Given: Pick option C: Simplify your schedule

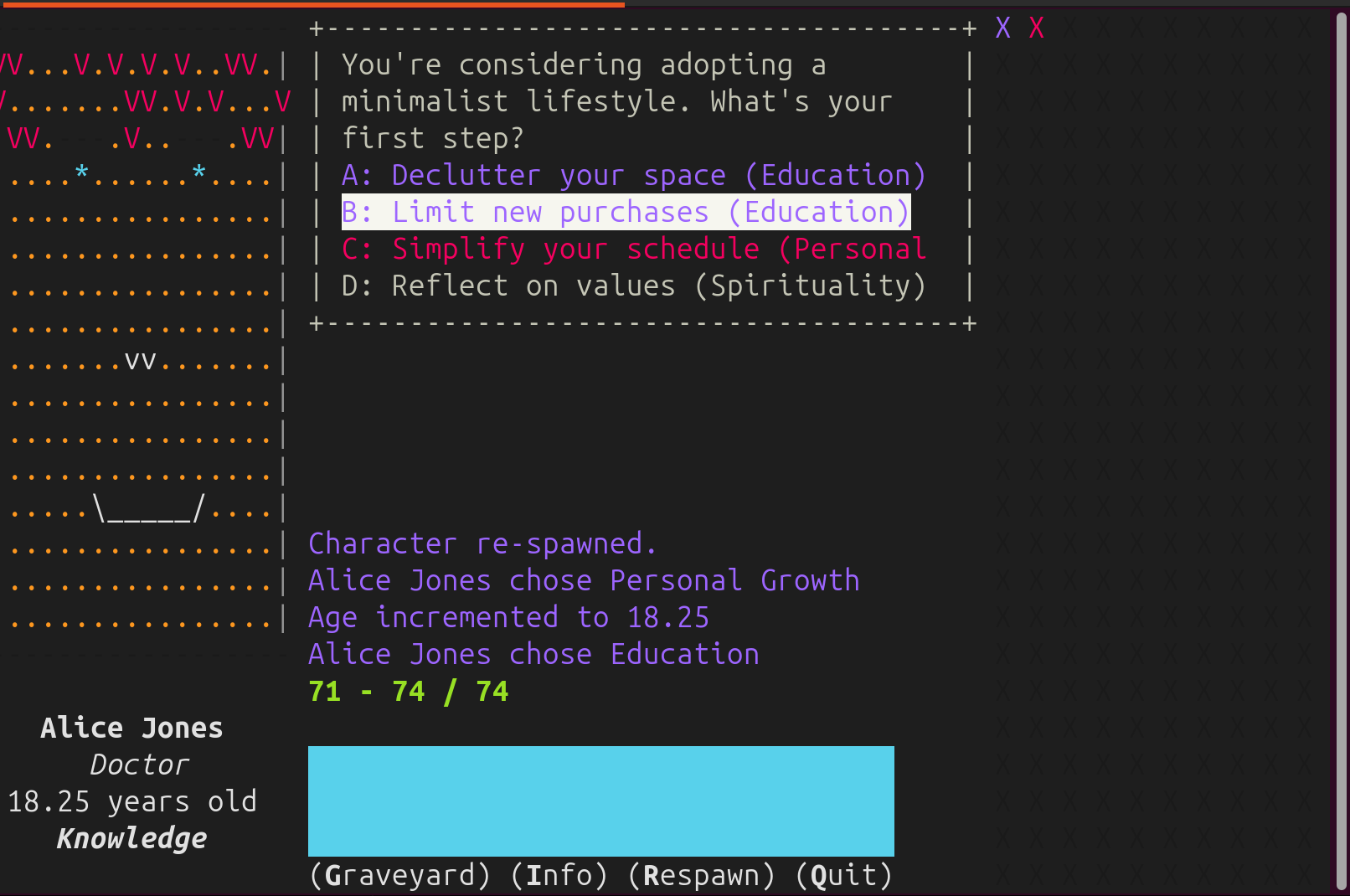Looking at the screenshot, I should (x=634, y=249).
